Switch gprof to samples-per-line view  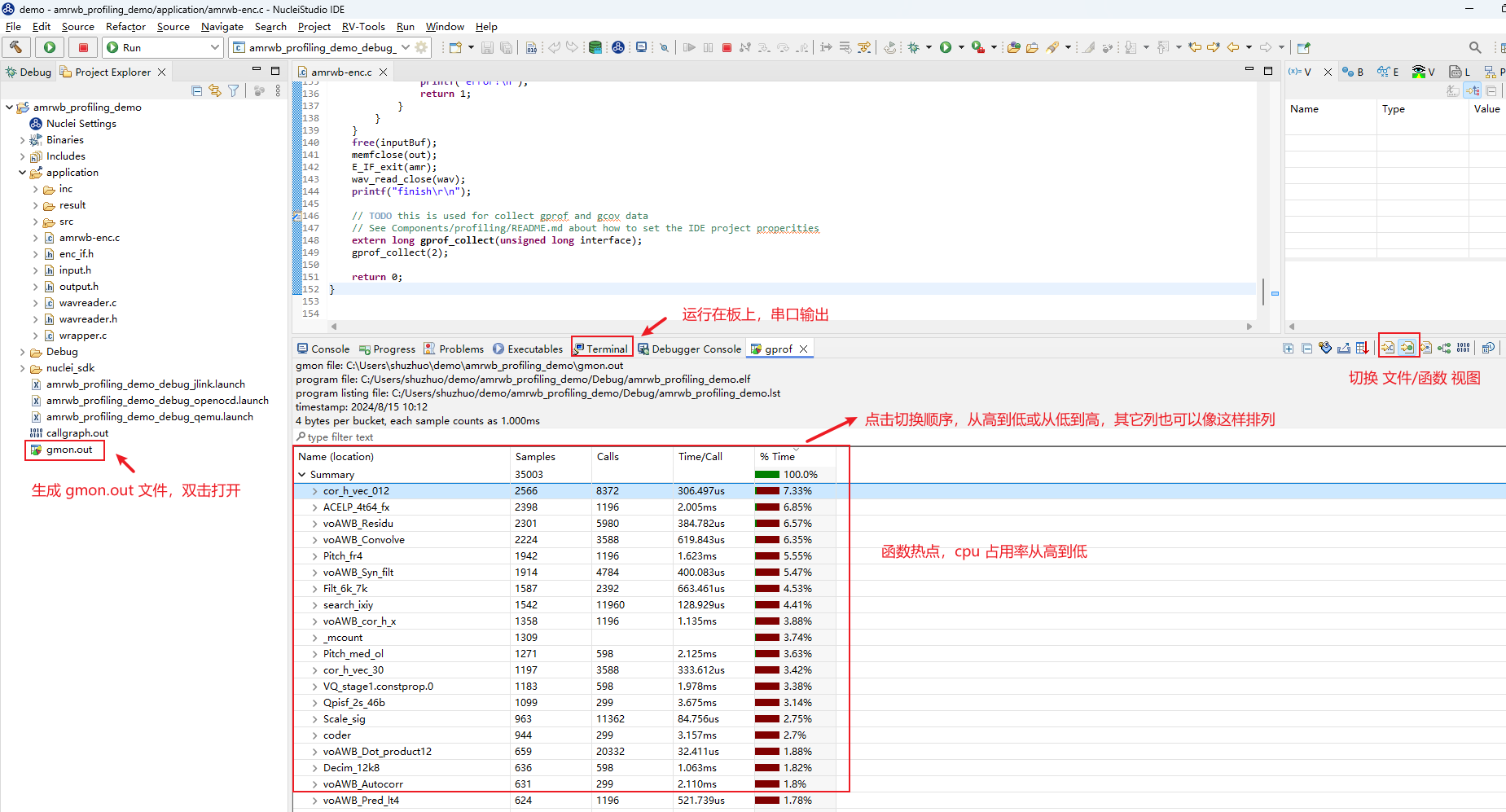pos(1425,348)
